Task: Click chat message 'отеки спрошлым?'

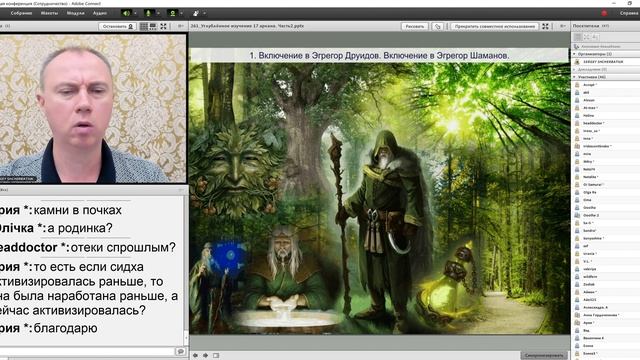Action: [124, 247]
